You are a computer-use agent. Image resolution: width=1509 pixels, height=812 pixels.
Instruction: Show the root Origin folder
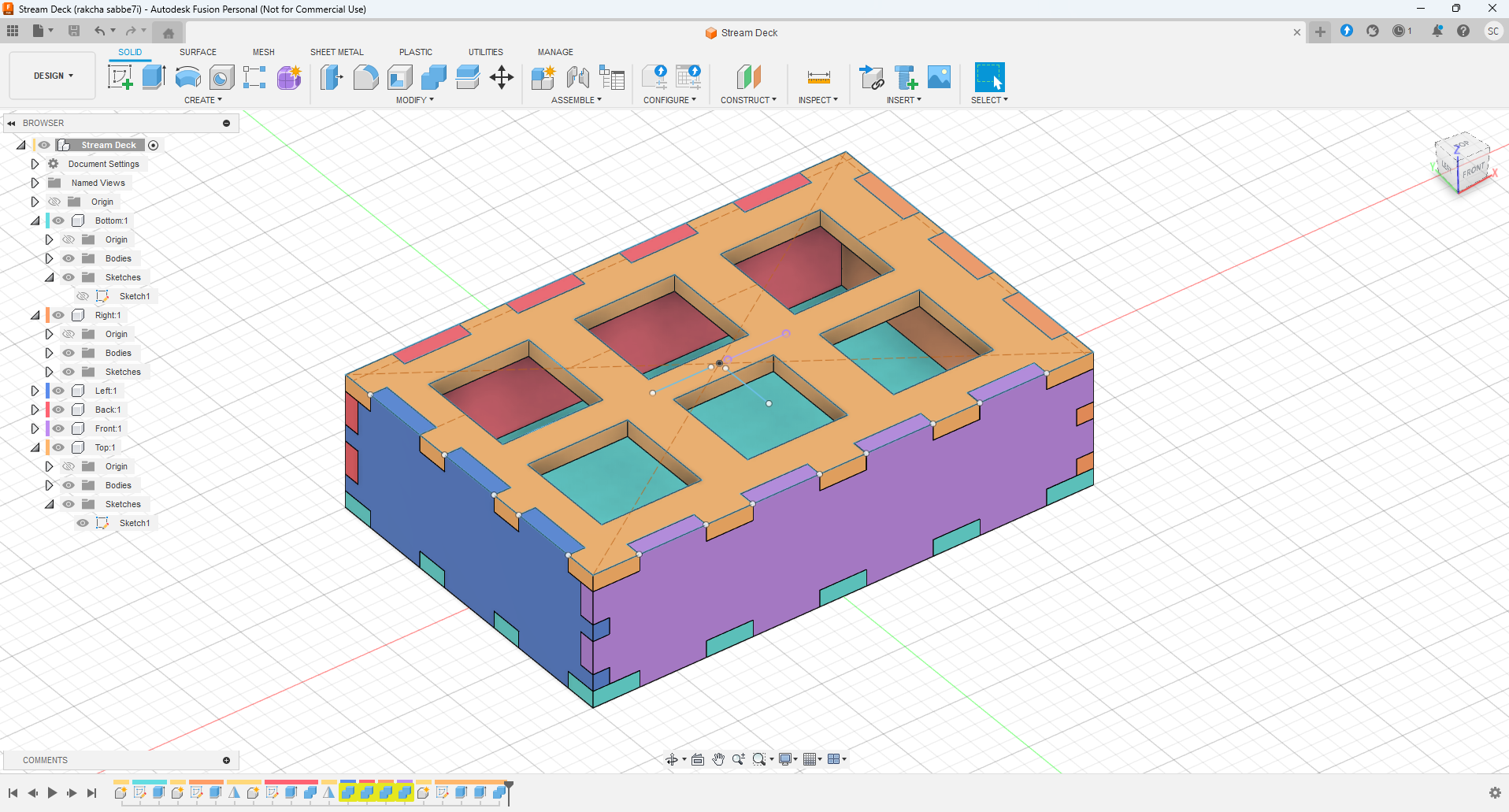pos(54,202)
